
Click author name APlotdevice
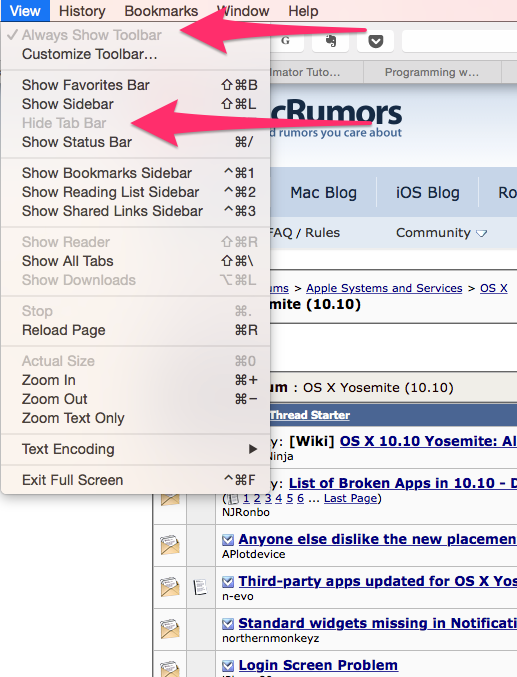click(x=254, y=554)
